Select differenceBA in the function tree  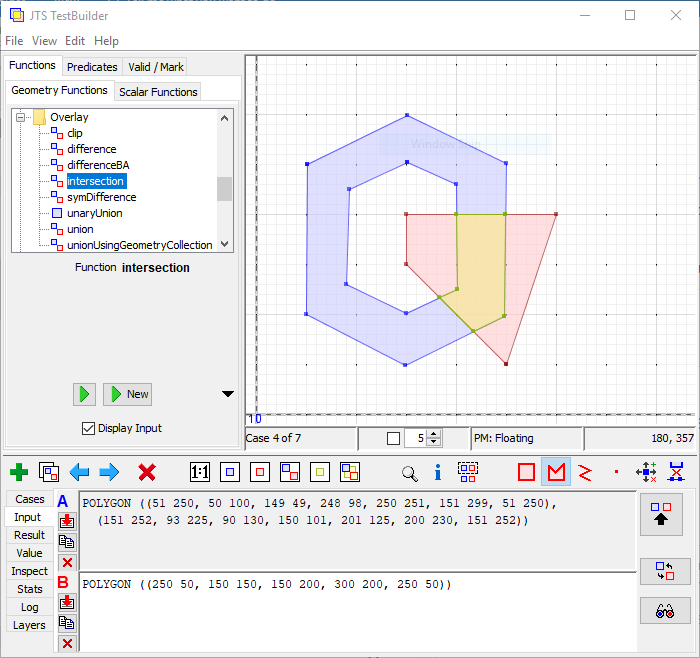coord(98,165)
